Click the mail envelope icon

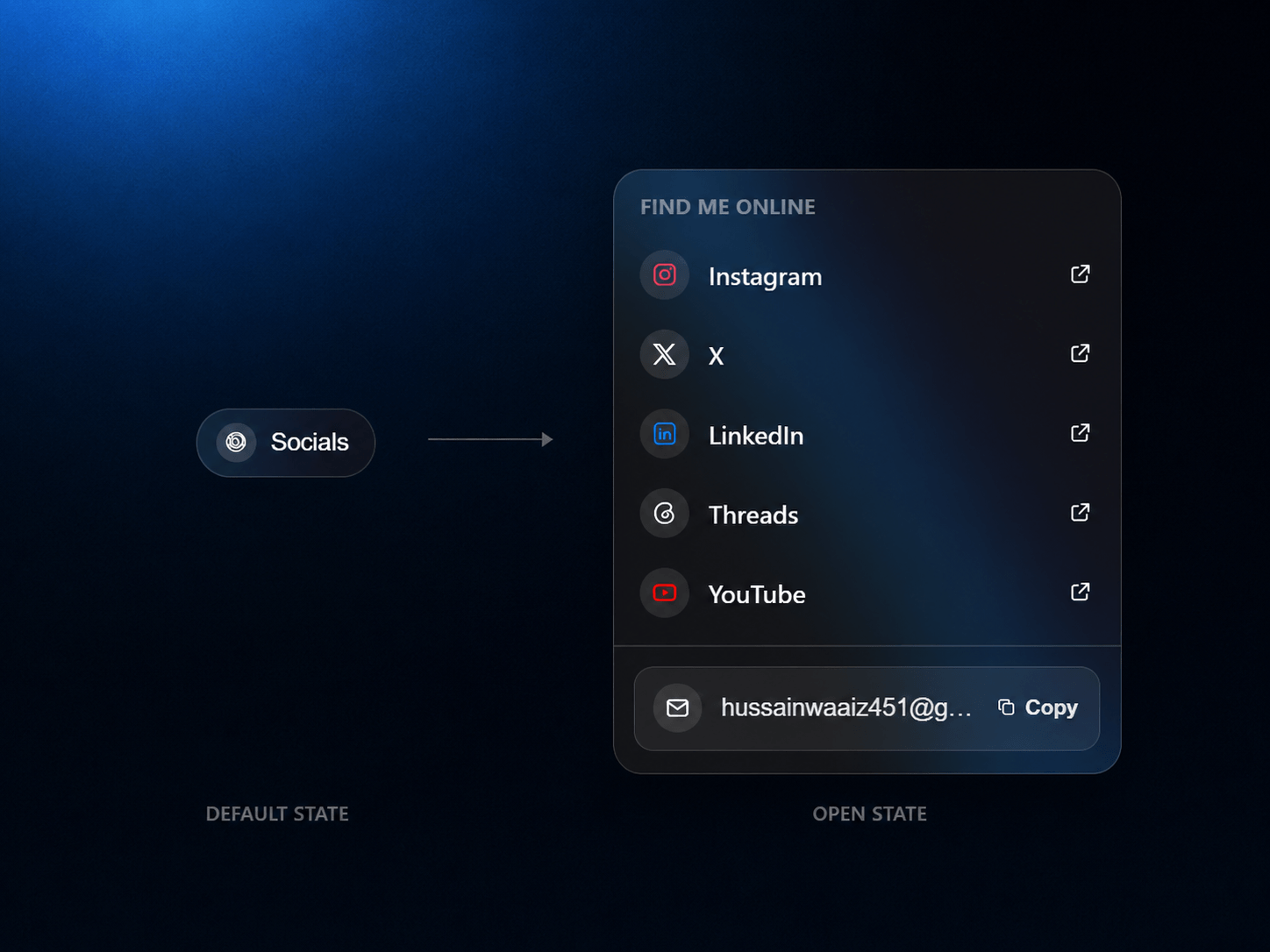(x=678, y=707)
